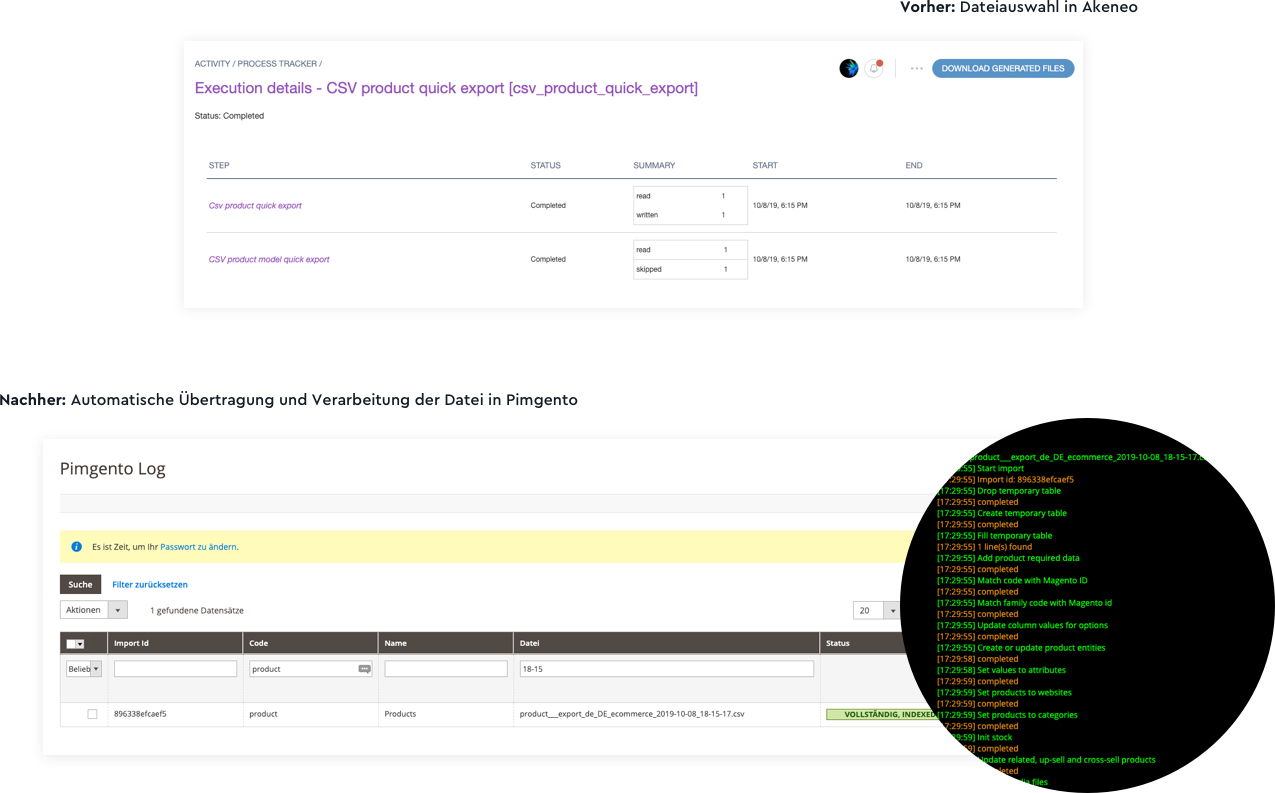Sort by the Code column header

(310, 643)
